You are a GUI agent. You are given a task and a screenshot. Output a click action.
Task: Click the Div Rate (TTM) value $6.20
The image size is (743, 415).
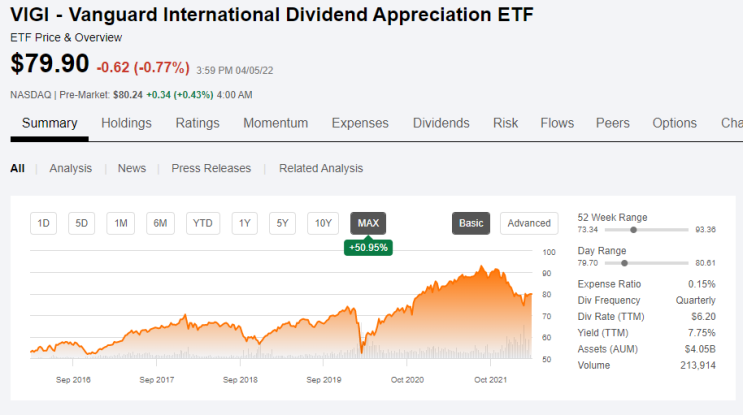point(704,316)
